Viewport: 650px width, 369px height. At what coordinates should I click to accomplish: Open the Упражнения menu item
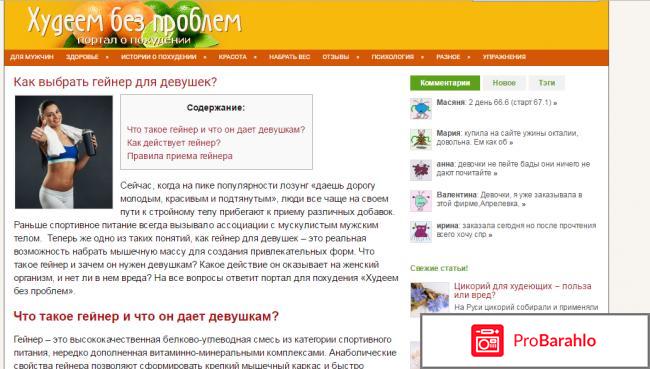click(x=504, y=57)
